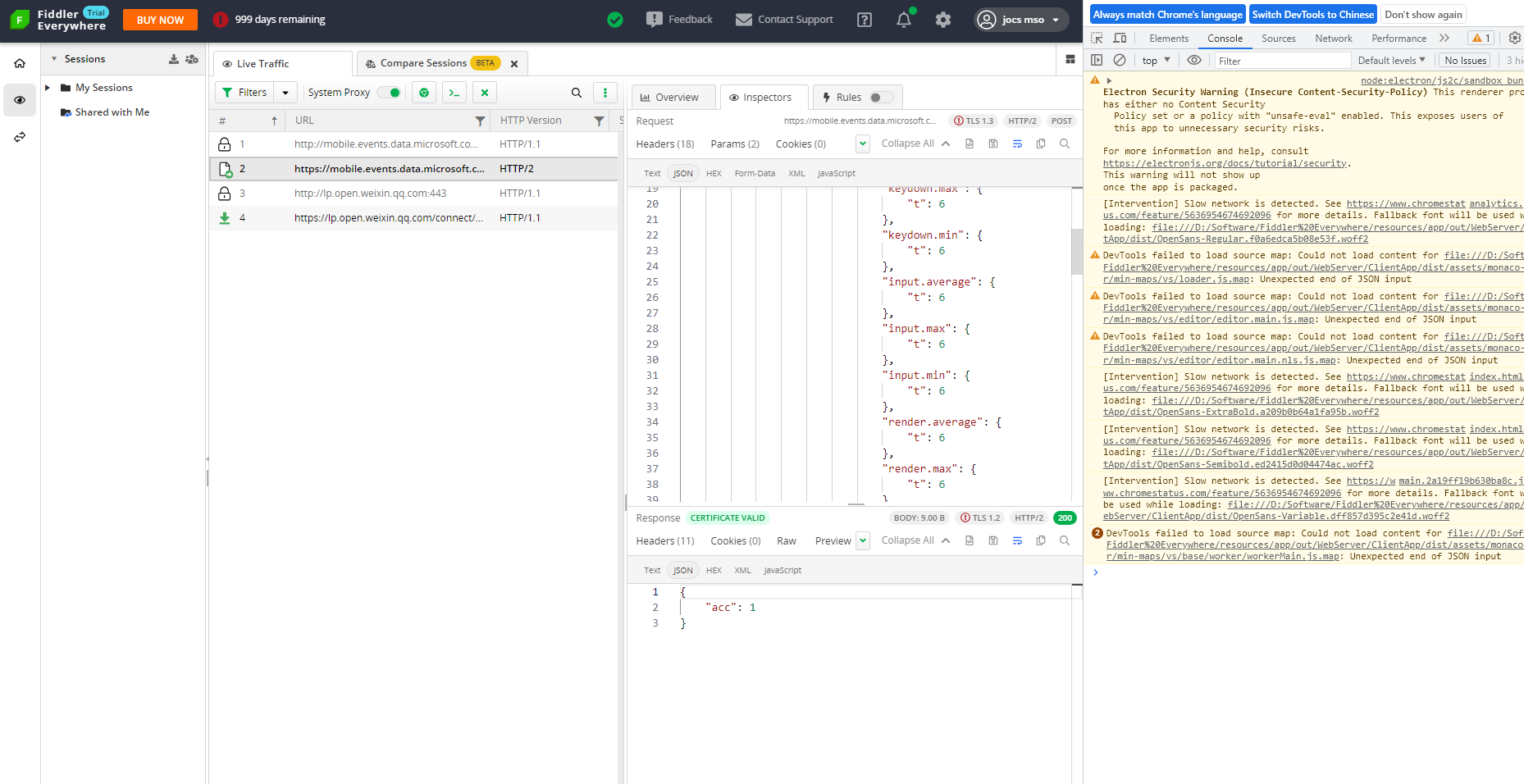Open the jocs mso account menu
Viewport: 1524px width, 784px height.
1021,20
